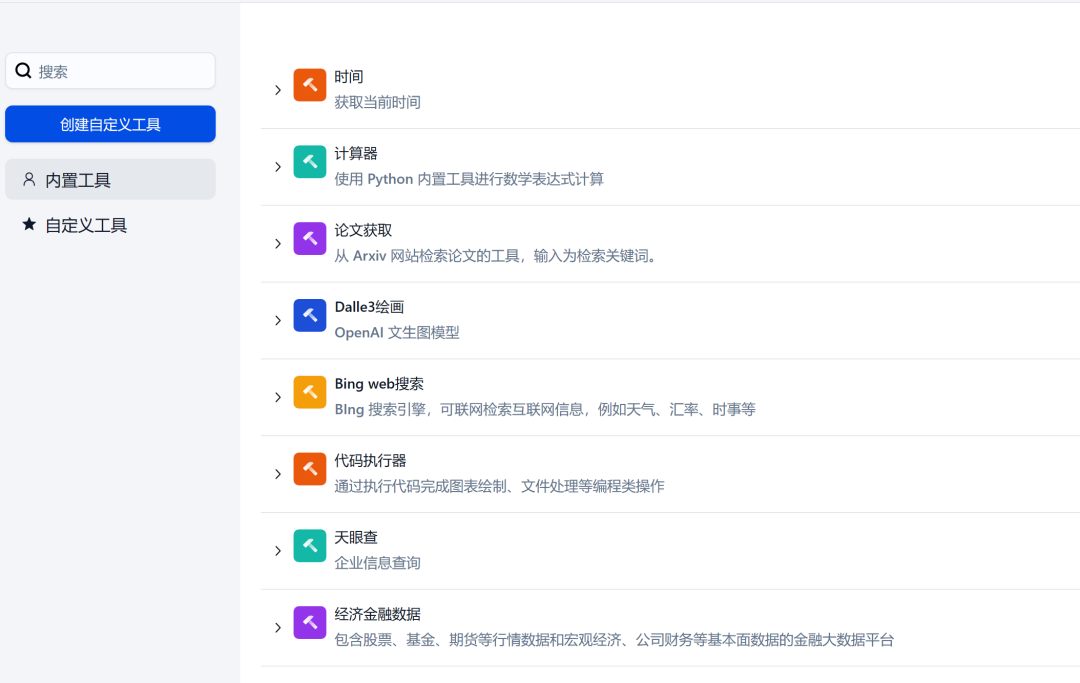Click the blue hammer icon for Dalle3绘画
Image resolution: width=1080 pixels, height=683 pixels.
click(309, 315)
